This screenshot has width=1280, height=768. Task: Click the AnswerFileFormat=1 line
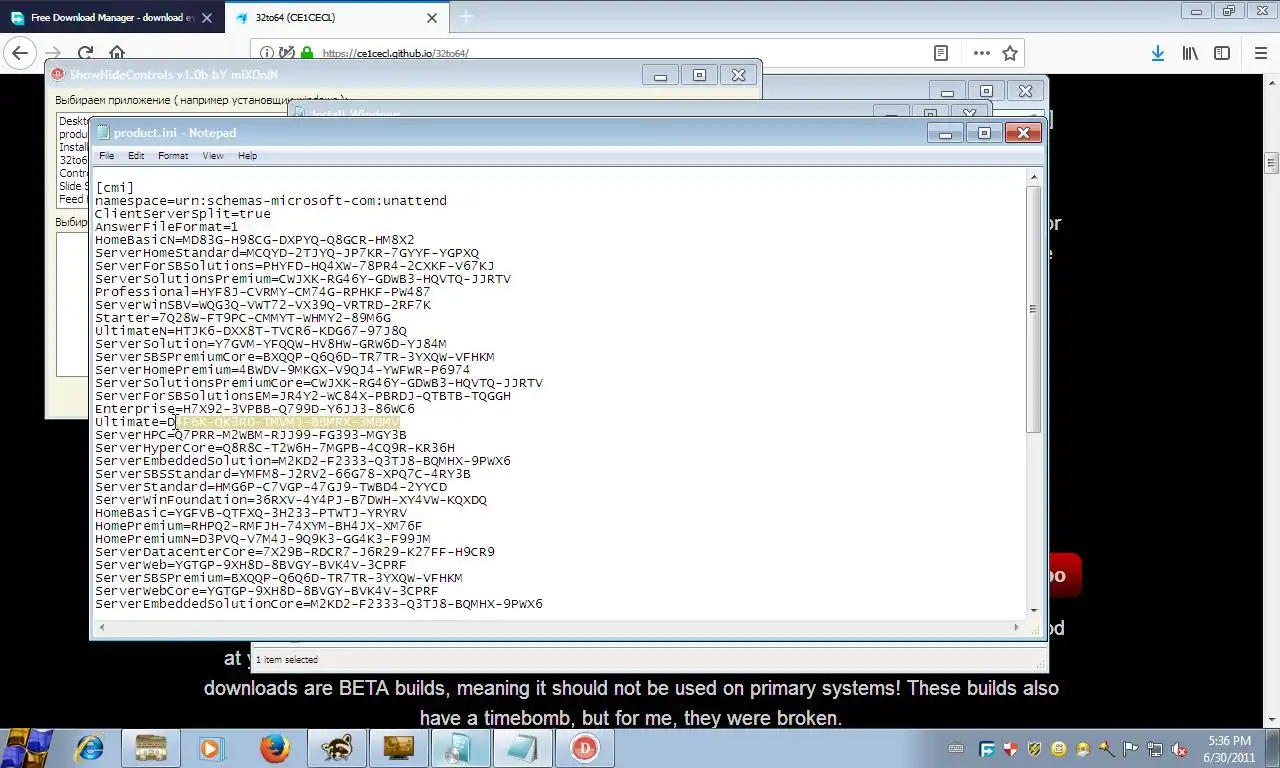(x=166, y=227)
